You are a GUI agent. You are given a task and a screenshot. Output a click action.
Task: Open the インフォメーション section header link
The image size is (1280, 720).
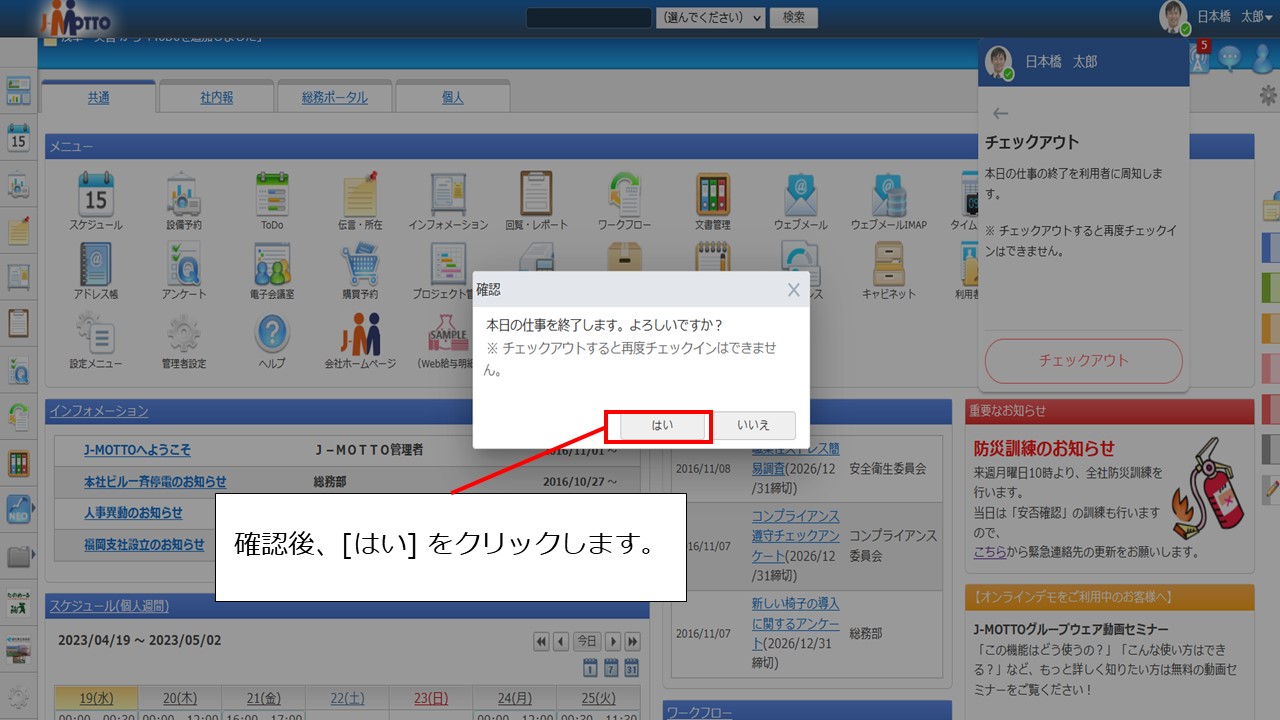[99, 411]
